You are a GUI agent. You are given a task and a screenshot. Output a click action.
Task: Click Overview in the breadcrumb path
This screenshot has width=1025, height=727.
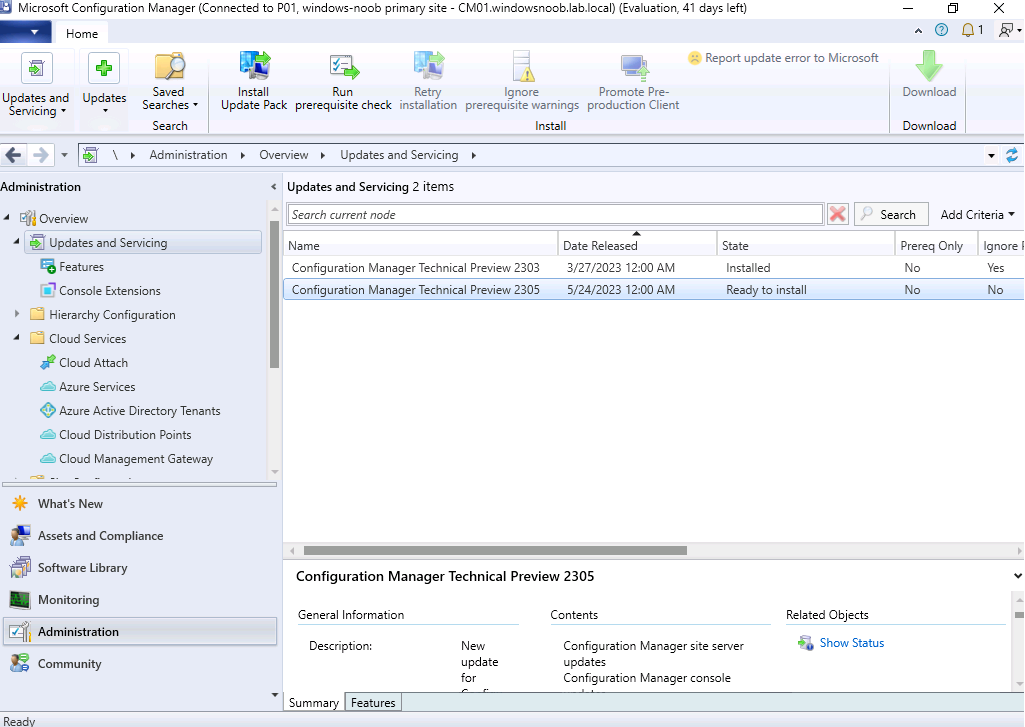(284, 155)
